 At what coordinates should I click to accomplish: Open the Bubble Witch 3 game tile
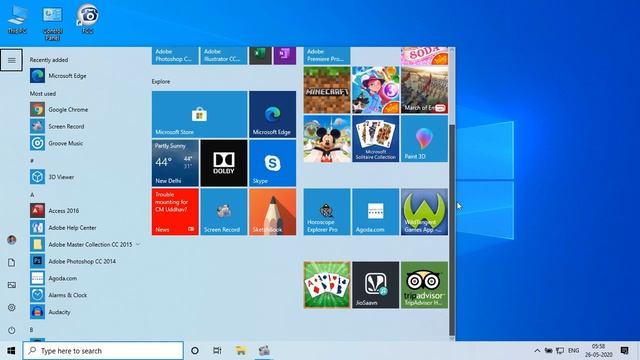pyautogui.click(x=376, y=90)
